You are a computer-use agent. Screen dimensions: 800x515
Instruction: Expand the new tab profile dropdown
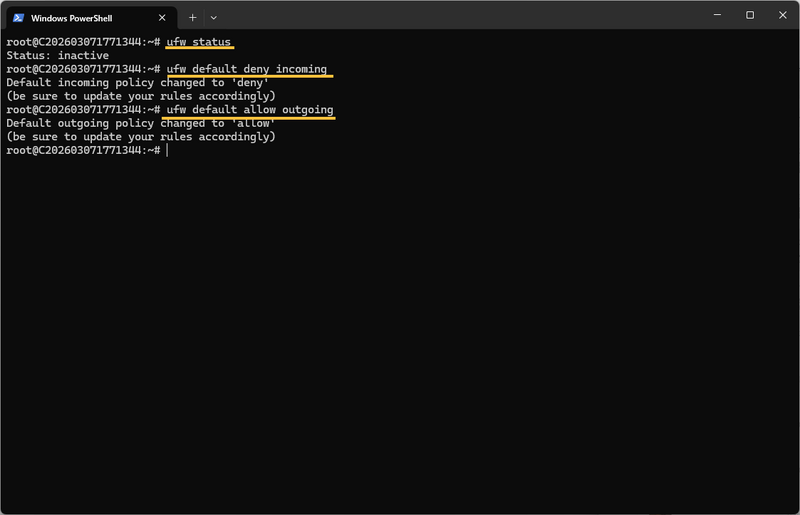[213, 17]
